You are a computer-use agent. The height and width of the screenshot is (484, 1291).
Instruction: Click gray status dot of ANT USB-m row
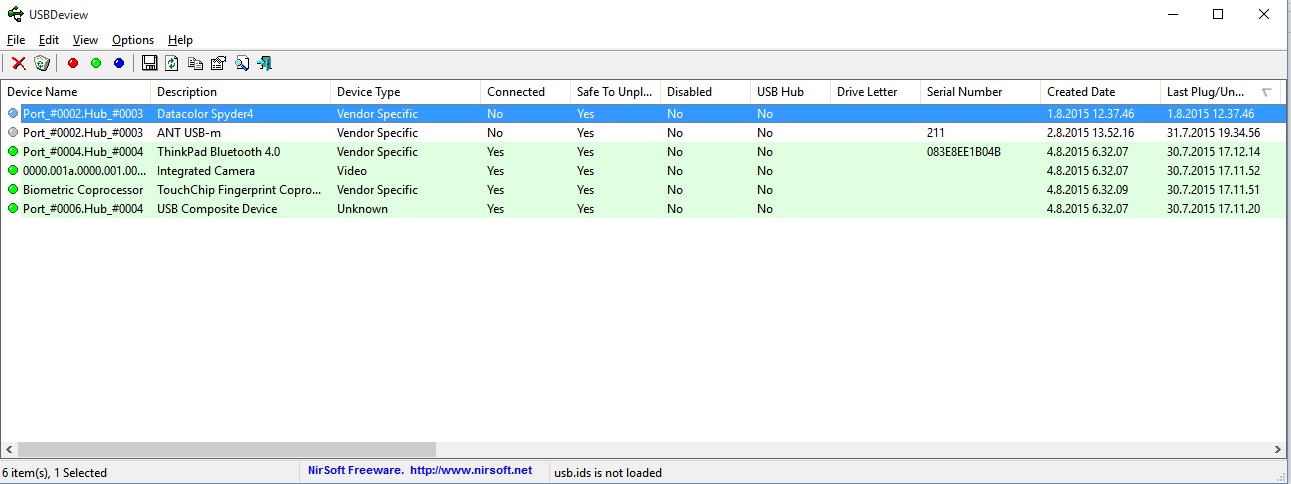pos(13,133)
